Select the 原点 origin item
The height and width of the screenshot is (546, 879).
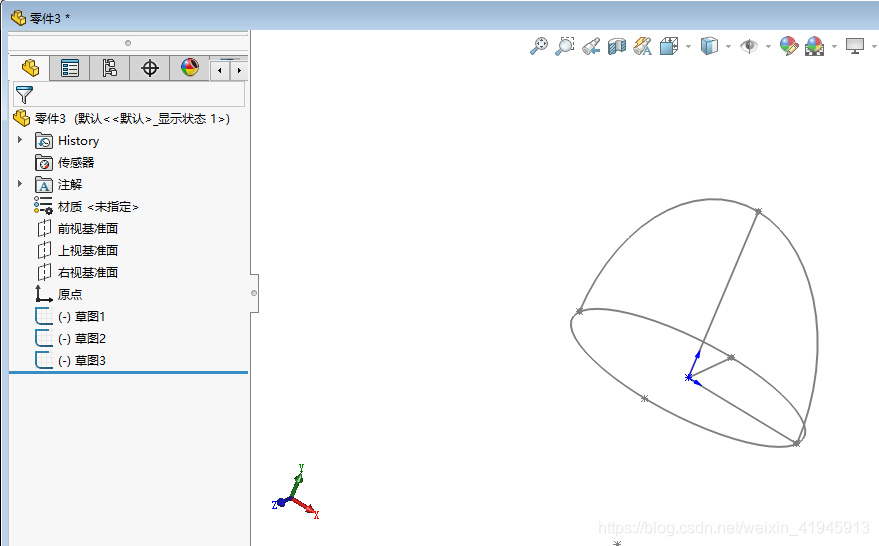(x=58, y=294)
